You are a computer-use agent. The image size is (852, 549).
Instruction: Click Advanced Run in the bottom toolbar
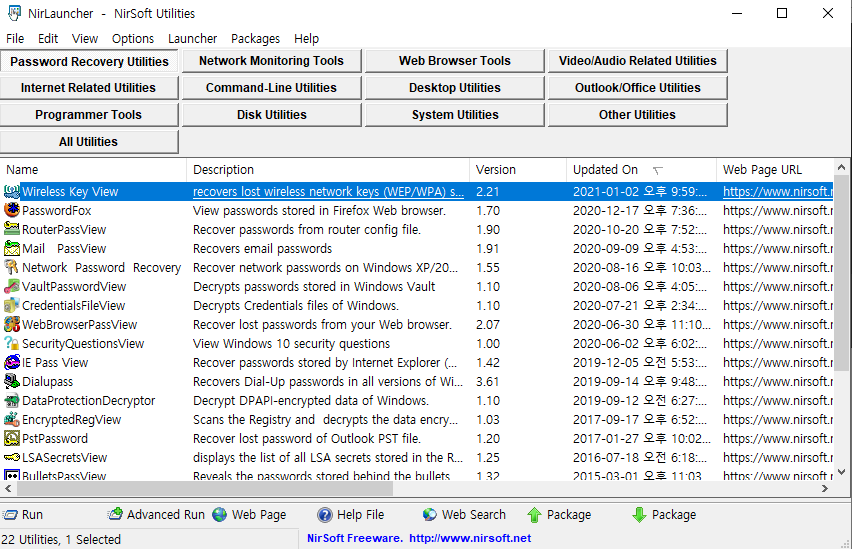(x=156, y=514)
